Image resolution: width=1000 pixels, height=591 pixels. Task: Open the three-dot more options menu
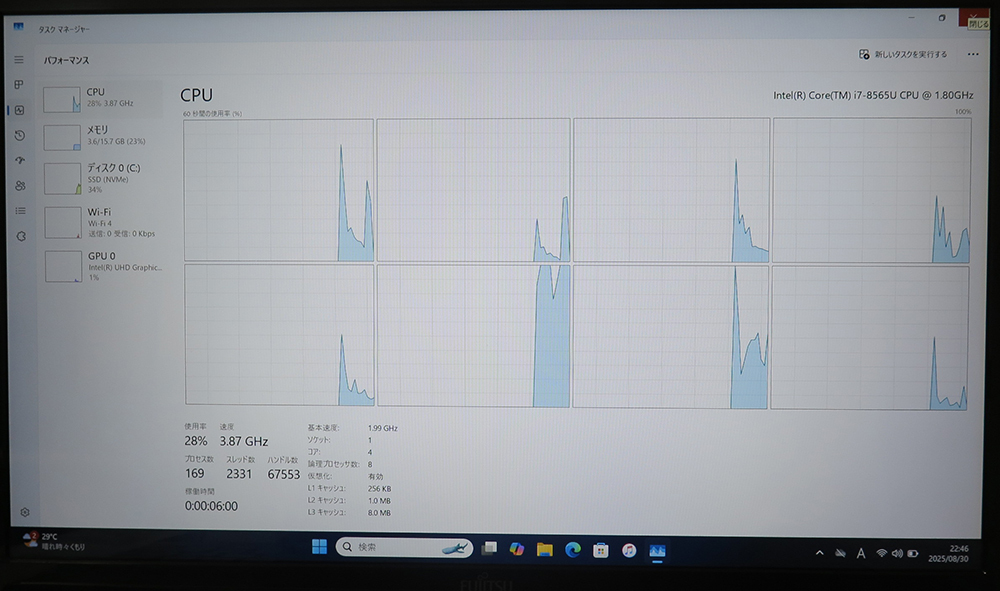click(973, 54)
